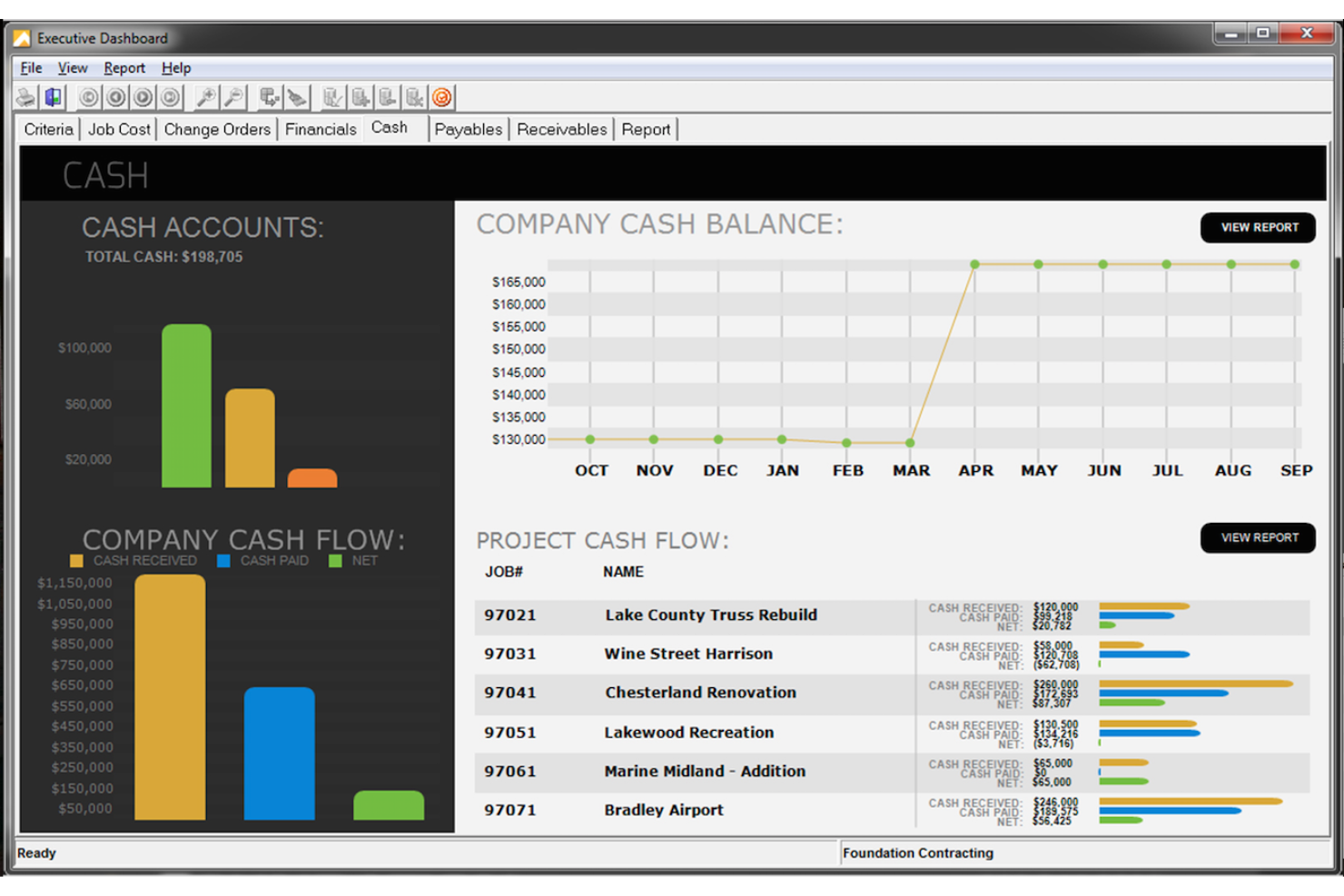Click the Zoom Out magnifier icon
Viewport: 1344px width, 896px height.
pyautogui.click(x=234, y=97)
